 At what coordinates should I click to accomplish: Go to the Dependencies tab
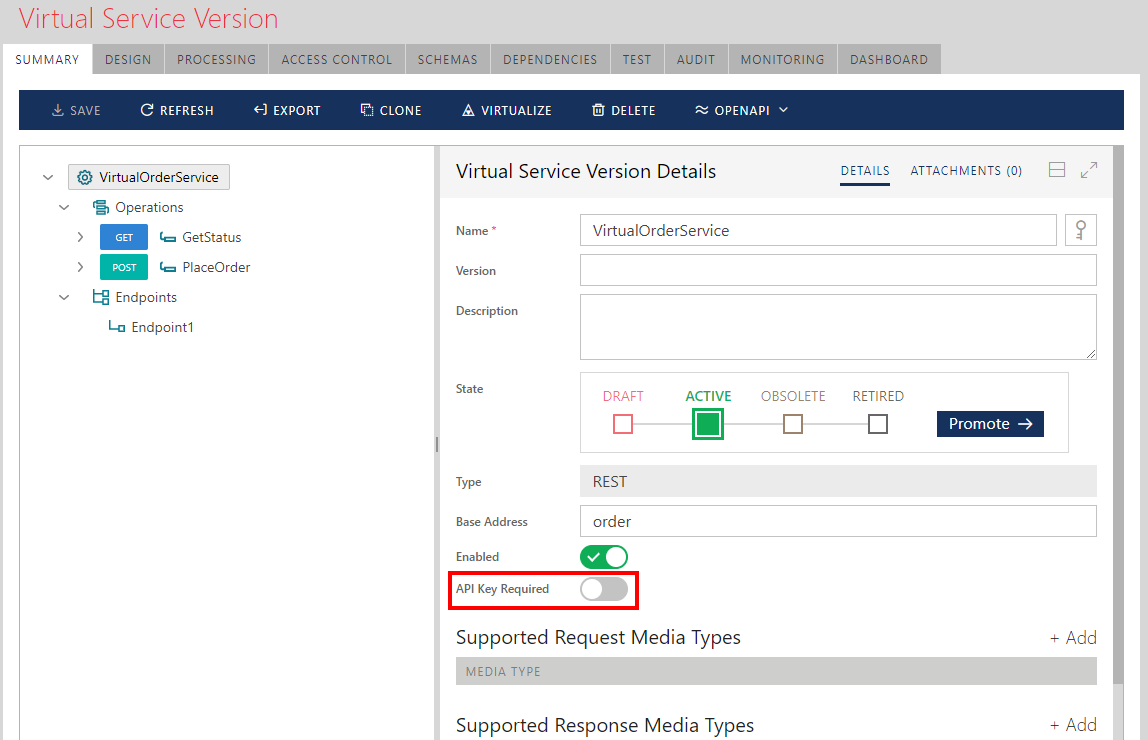(x=550, y=59)
